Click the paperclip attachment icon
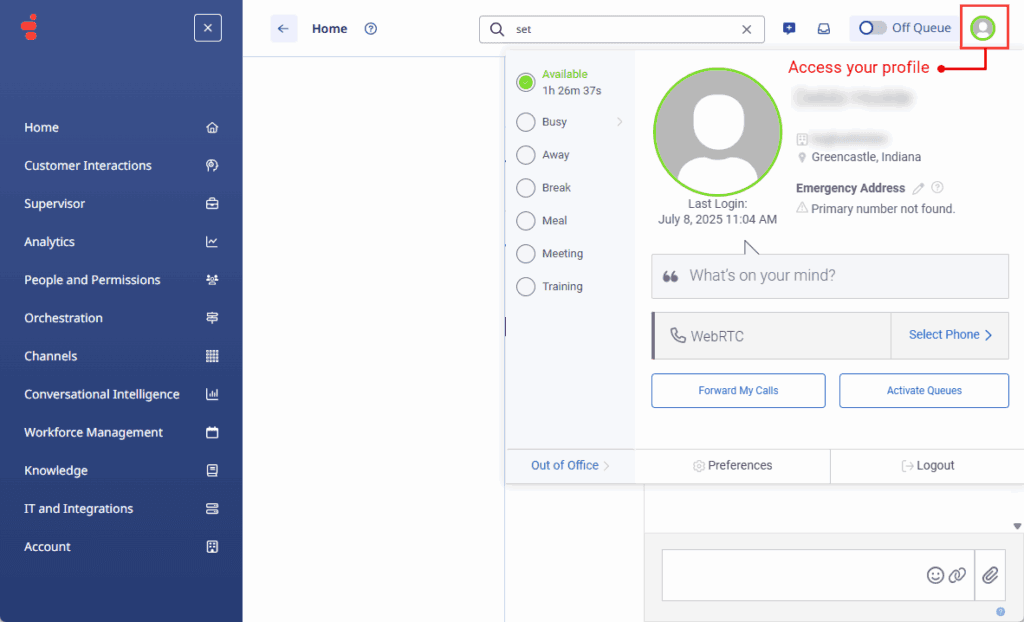 point(990,575)
